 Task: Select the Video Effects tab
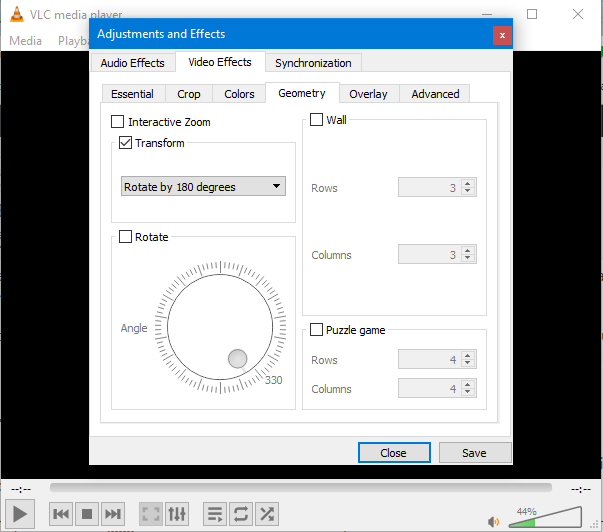[220, 62]
